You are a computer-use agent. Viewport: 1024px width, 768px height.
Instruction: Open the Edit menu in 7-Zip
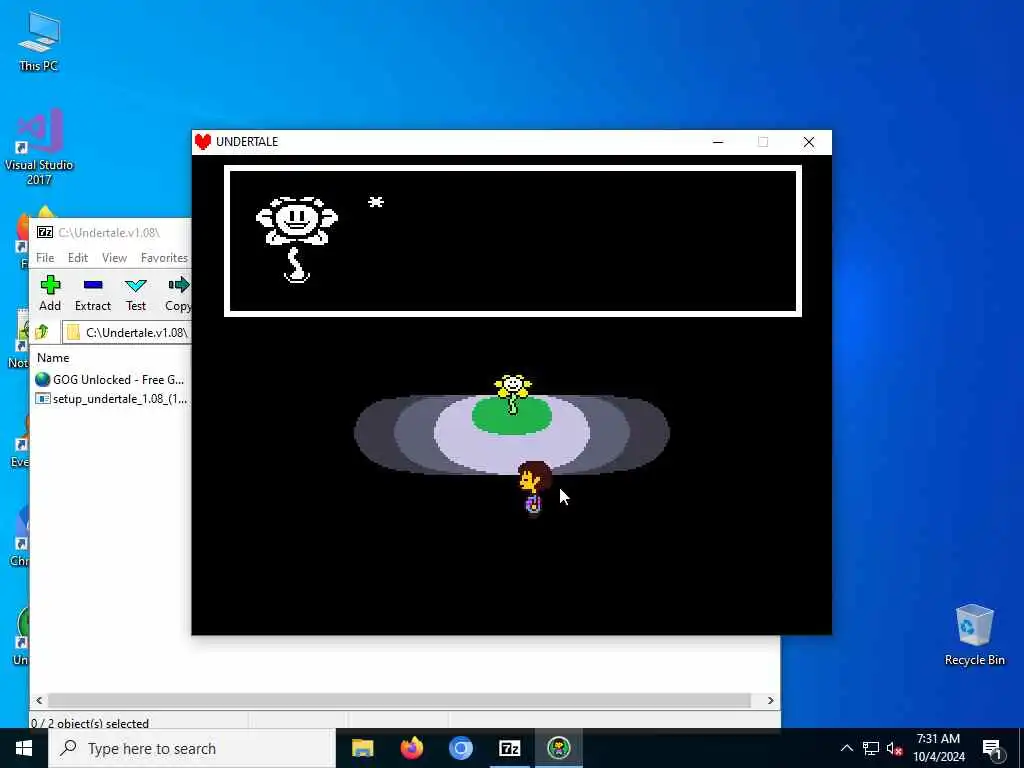(78, 258)
